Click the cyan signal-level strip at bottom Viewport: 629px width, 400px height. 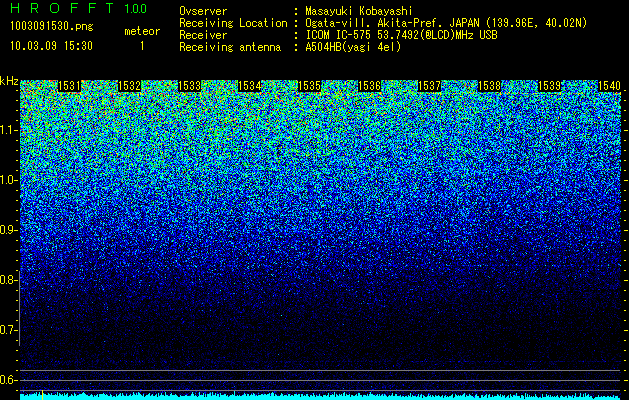point(320,396)
